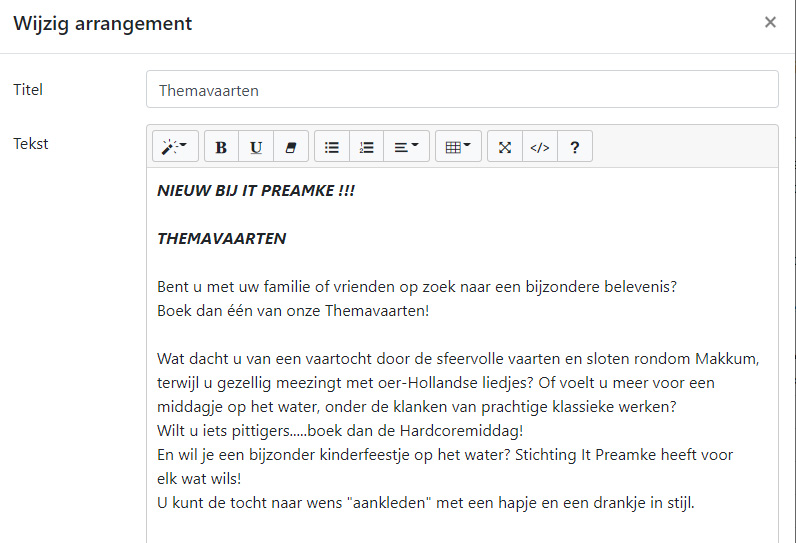Remove font style with eraser icon

[x=291, y=147]
